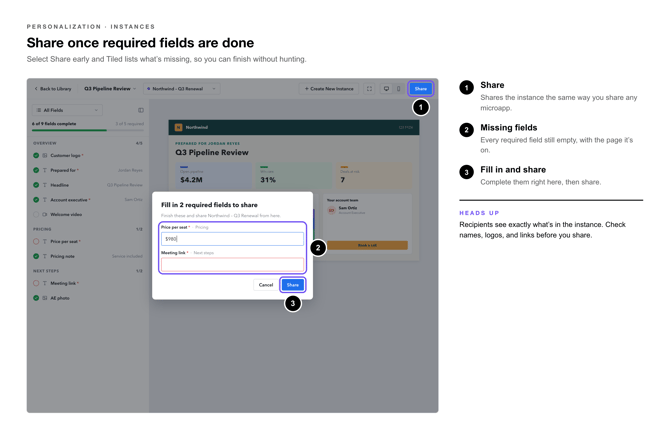Click the green check status for Account executive
This screenshot has width=670, height=430.
coord(36,200)
